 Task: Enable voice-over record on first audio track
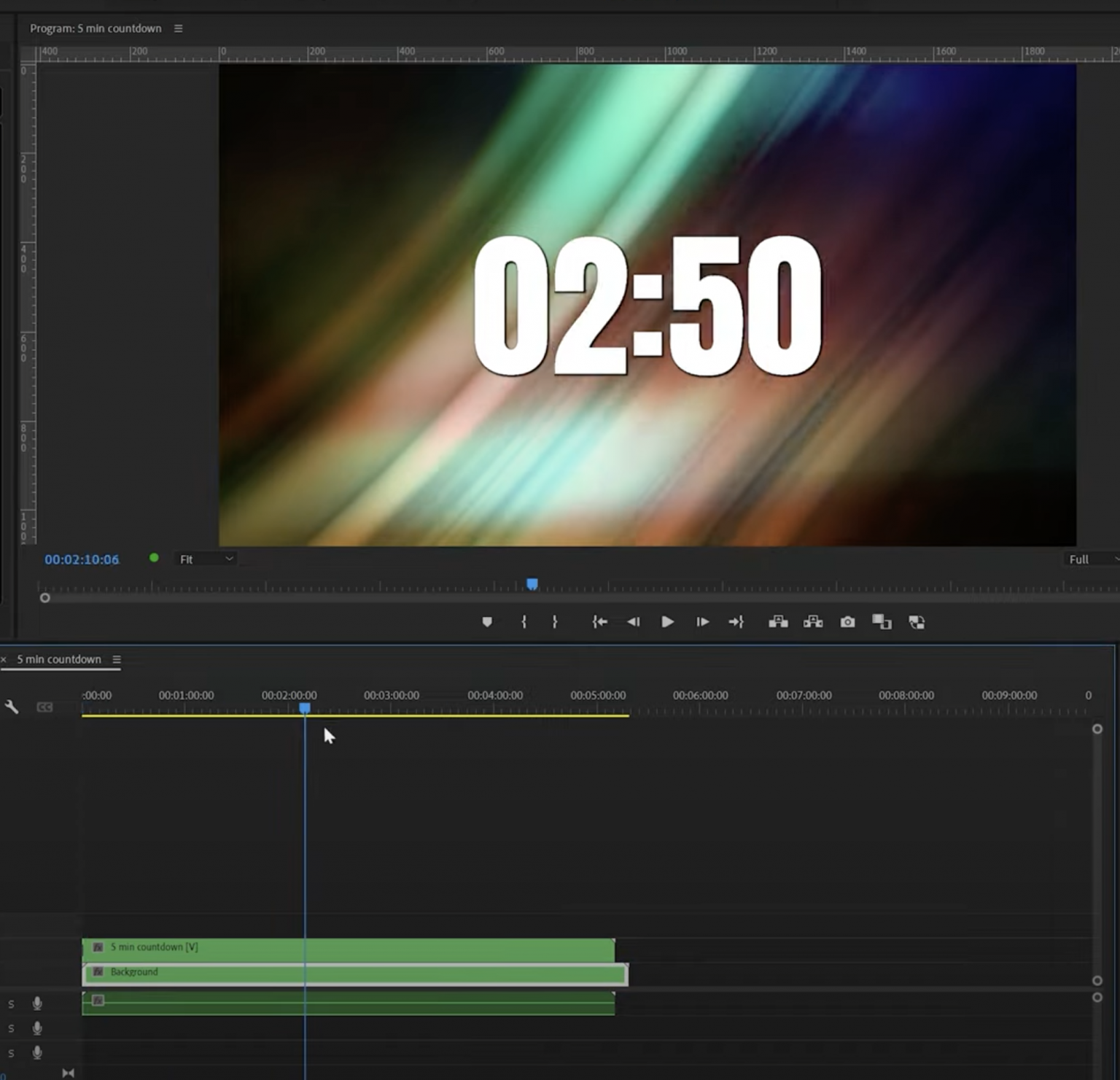[x=37, y=1004]
